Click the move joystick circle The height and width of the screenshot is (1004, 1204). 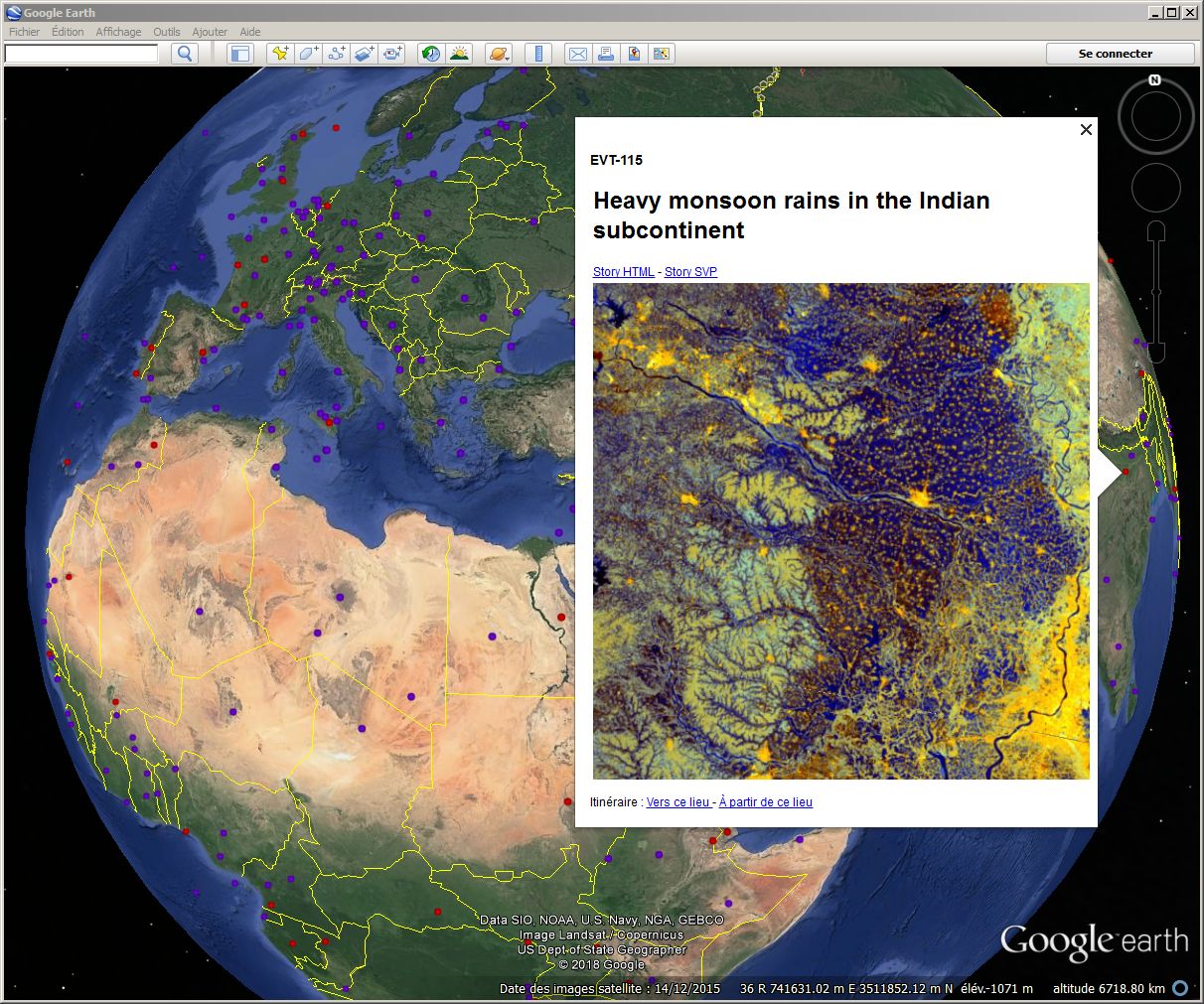(x=1156, y=187)
